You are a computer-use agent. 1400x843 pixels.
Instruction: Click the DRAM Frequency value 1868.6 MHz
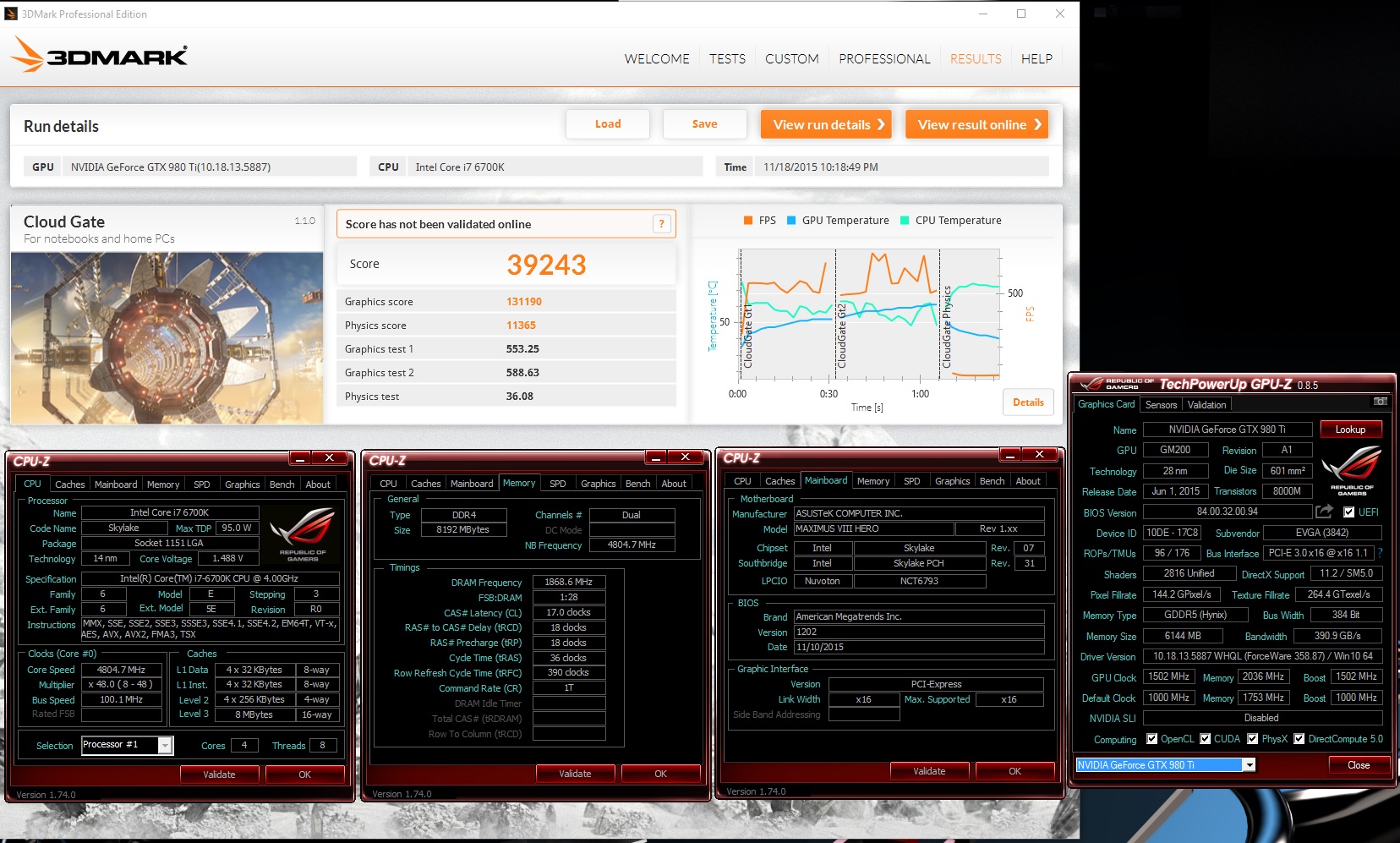[569, 582]
